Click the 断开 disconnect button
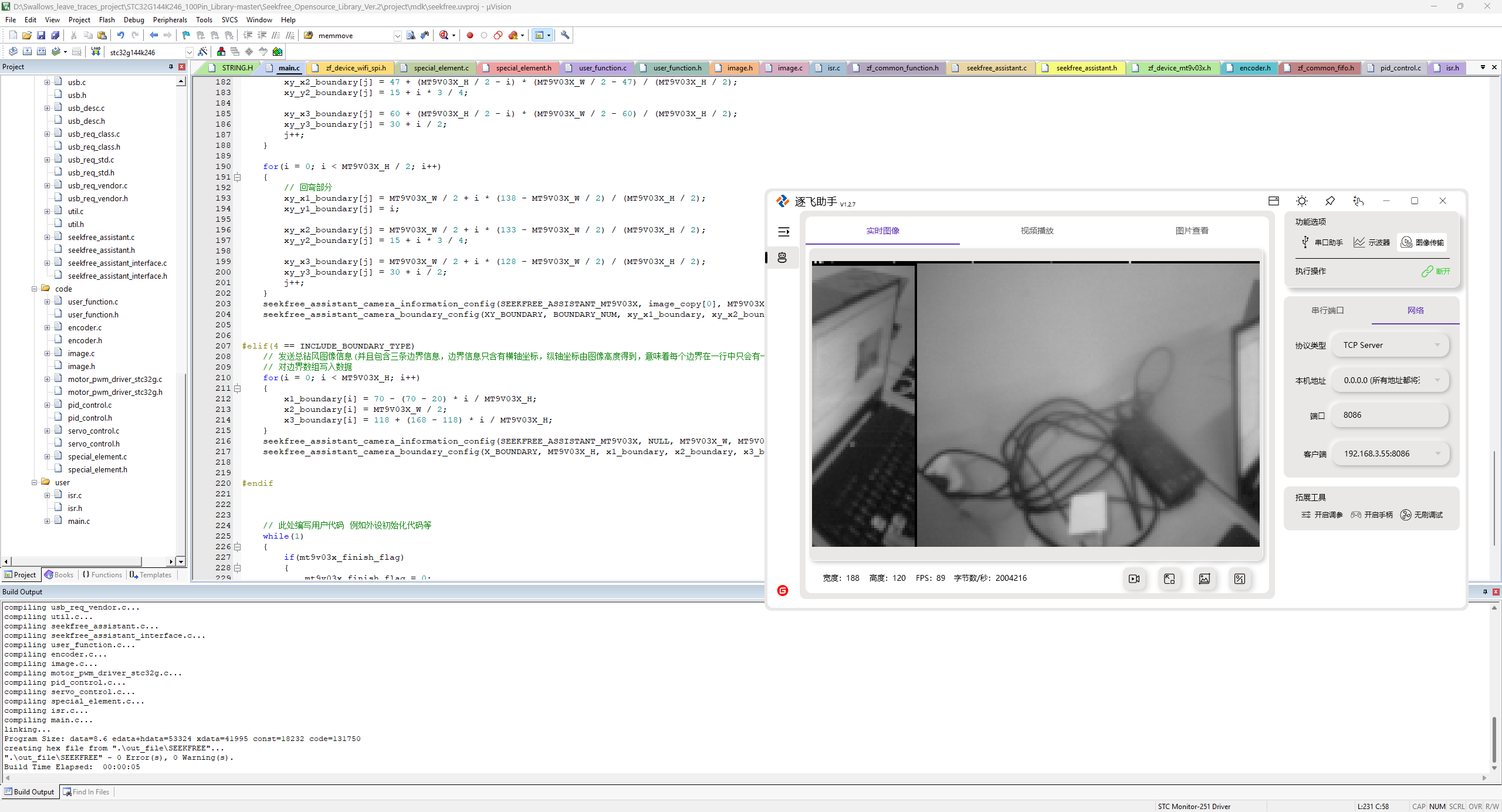The width and height of the screenshot is (1502, 812). click(x=1436, y=271)
